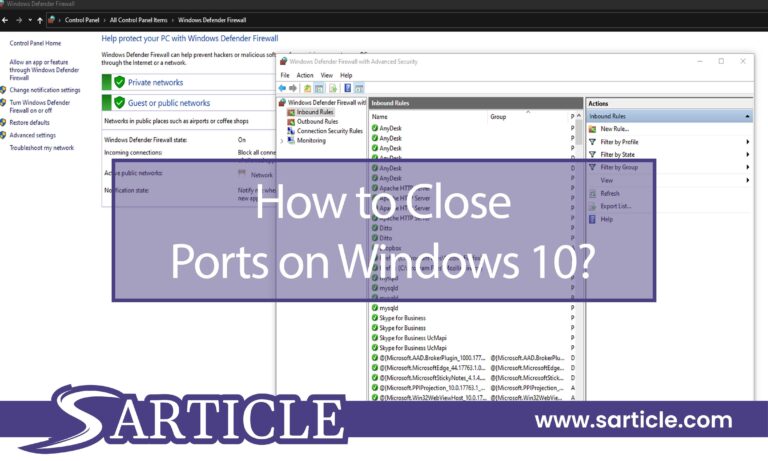This screenshot has height=461, width=768.
Task: Click the Export List toolbar icon
Action: click(333, 88)
